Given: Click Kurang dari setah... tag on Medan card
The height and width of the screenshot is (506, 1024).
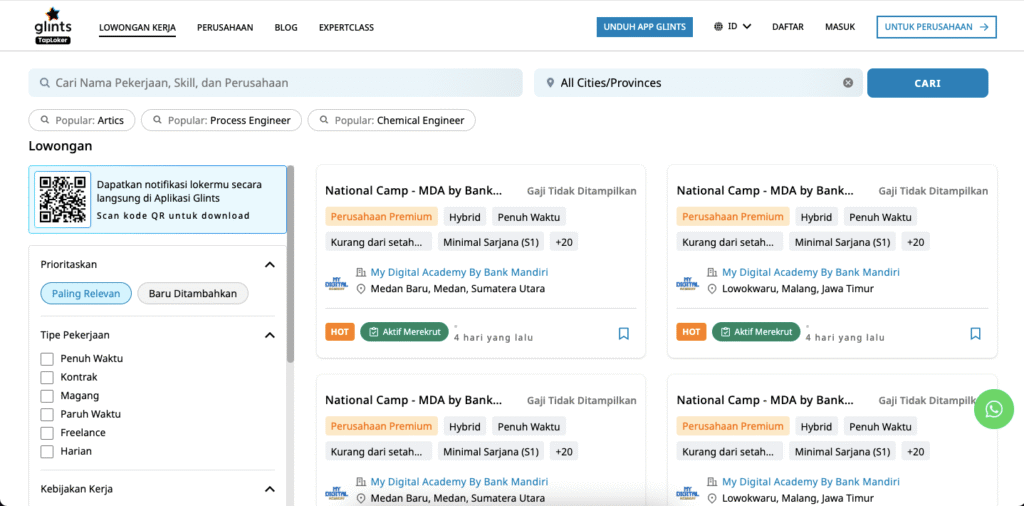Looking at the screenshot, I should tap(378, 242).
